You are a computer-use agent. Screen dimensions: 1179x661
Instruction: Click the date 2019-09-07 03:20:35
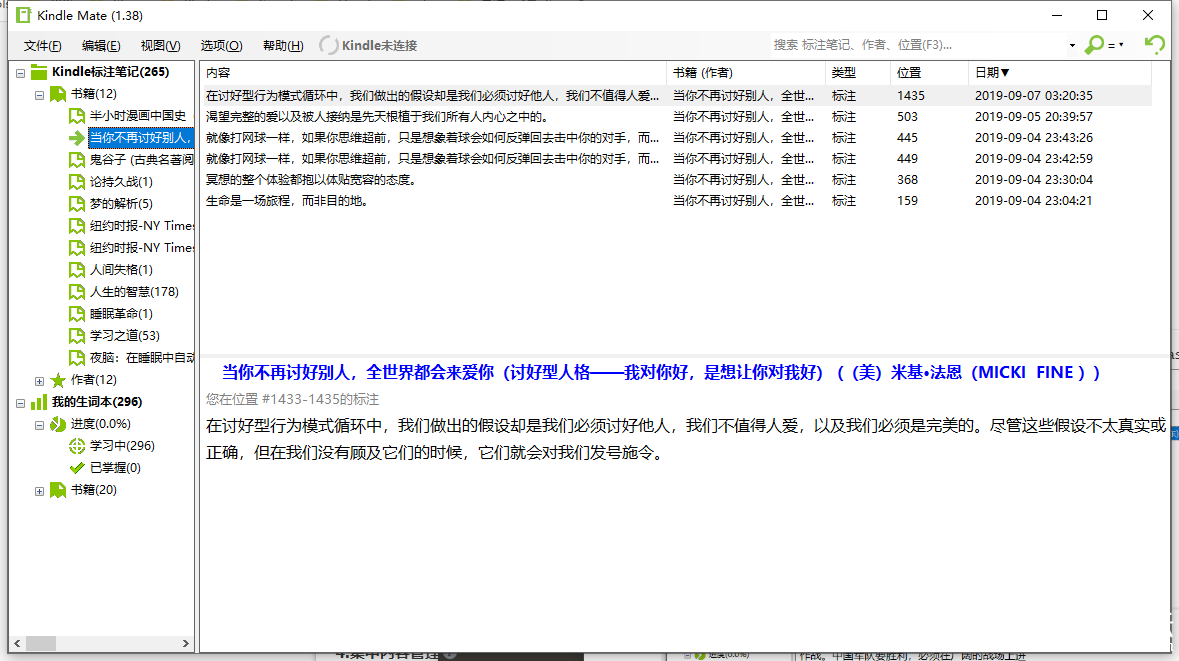tap(1033, 96)
